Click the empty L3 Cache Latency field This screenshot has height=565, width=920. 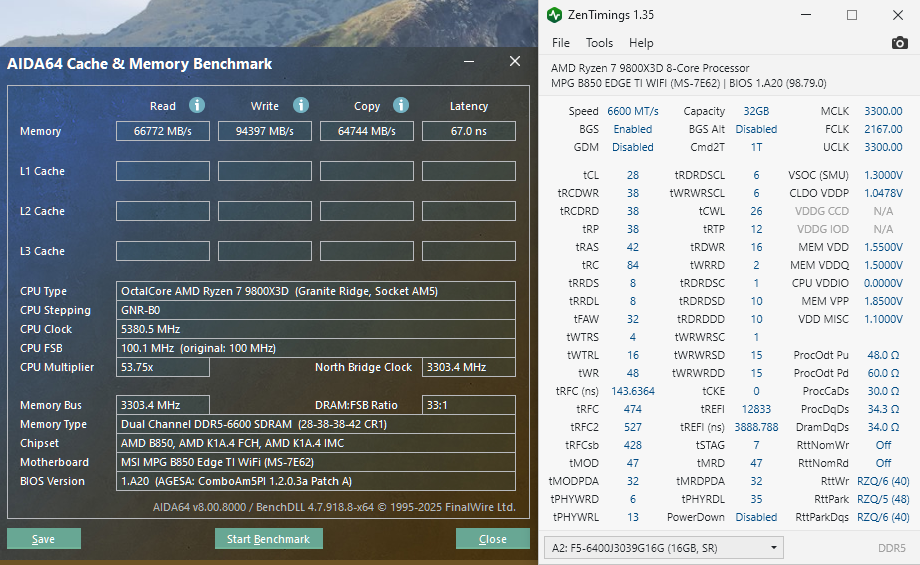tap(469, 251)
